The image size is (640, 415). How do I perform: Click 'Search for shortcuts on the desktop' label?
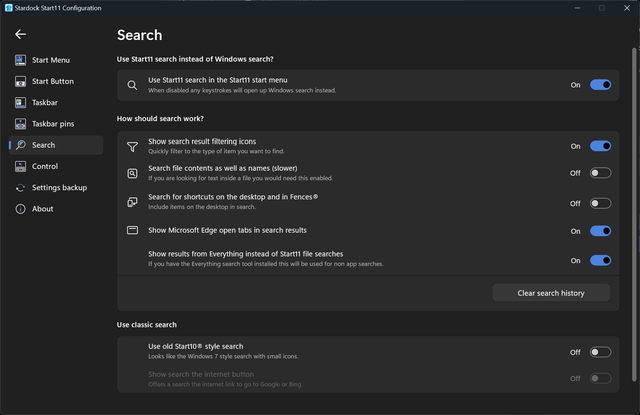233,197
